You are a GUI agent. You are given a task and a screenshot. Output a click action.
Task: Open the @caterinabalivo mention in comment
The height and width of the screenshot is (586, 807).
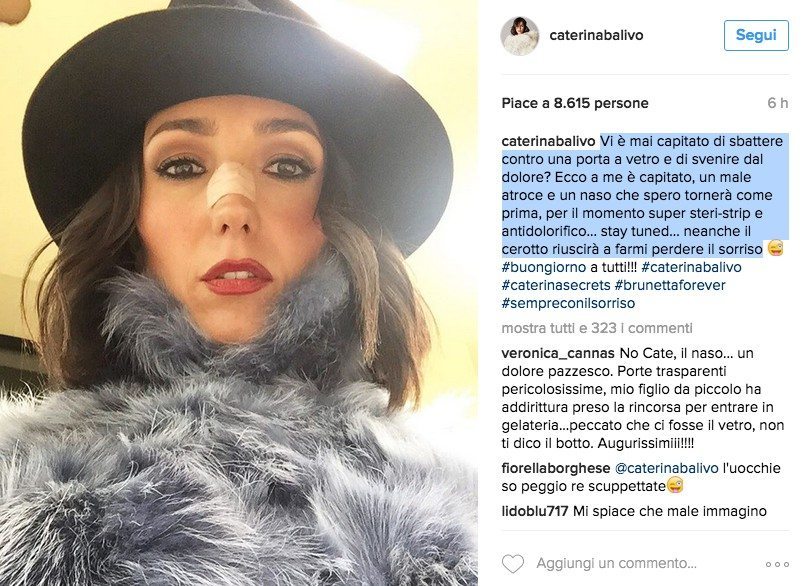[666, 468]
